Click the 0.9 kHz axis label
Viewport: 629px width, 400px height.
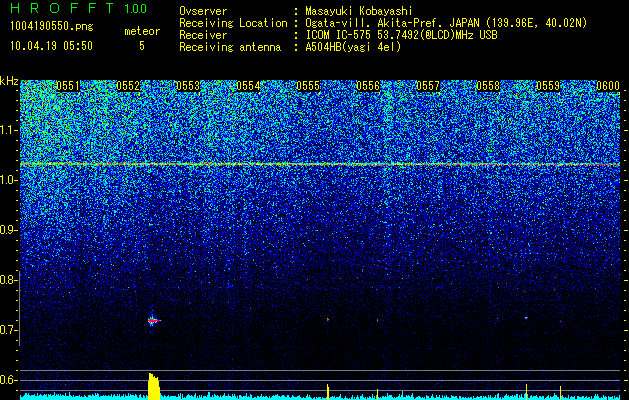click(8, 230)
